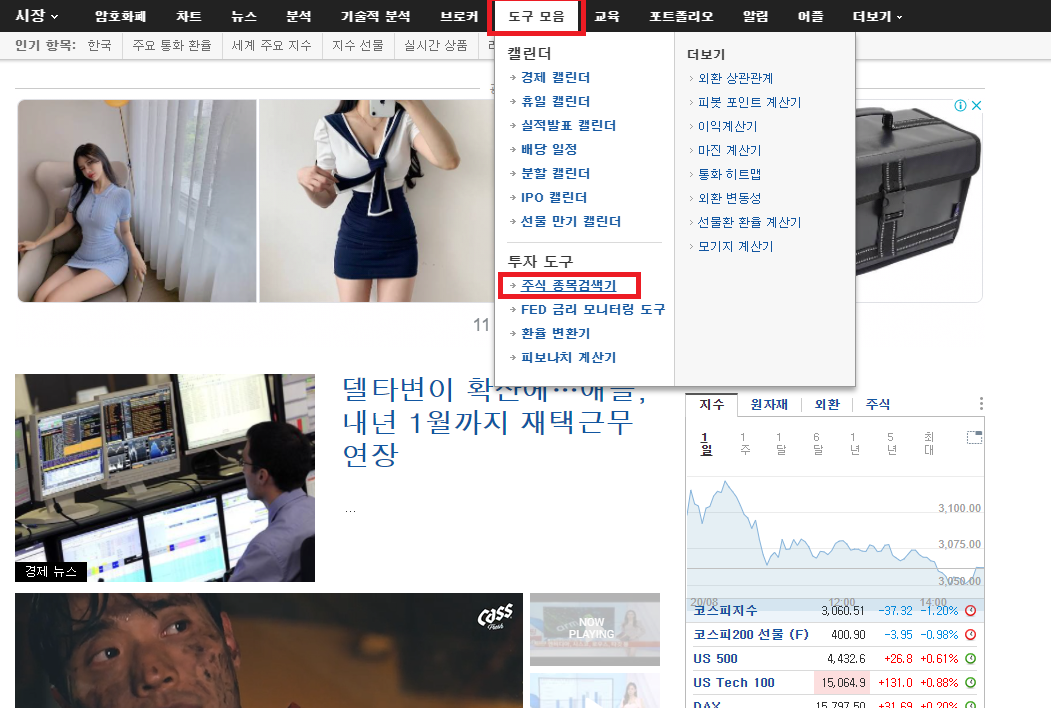Screen dimensions: 1051x708
Task: Open the market widget options dots
Action: click(981, 404)
